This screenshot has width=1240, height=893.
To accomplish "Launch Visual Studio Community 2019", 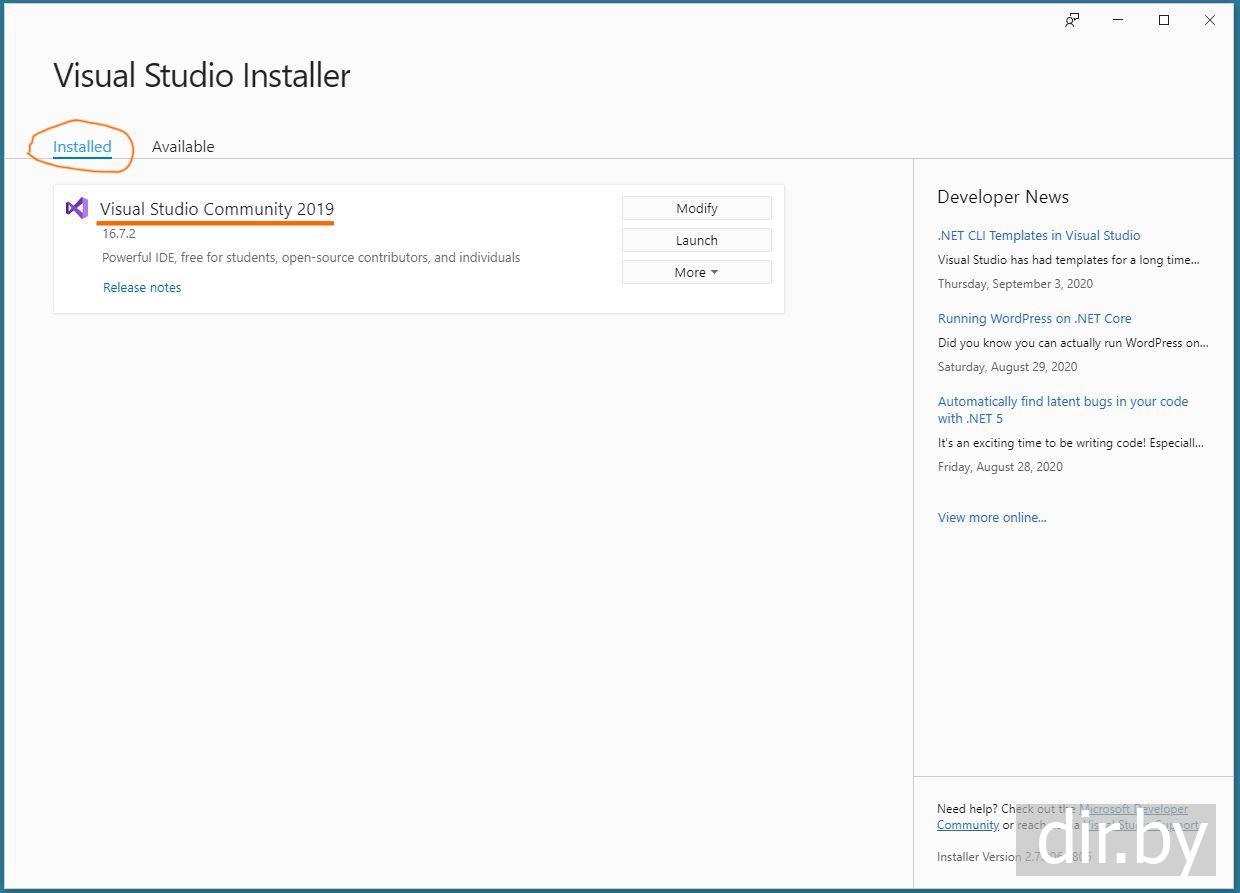I will click(697, 240).
